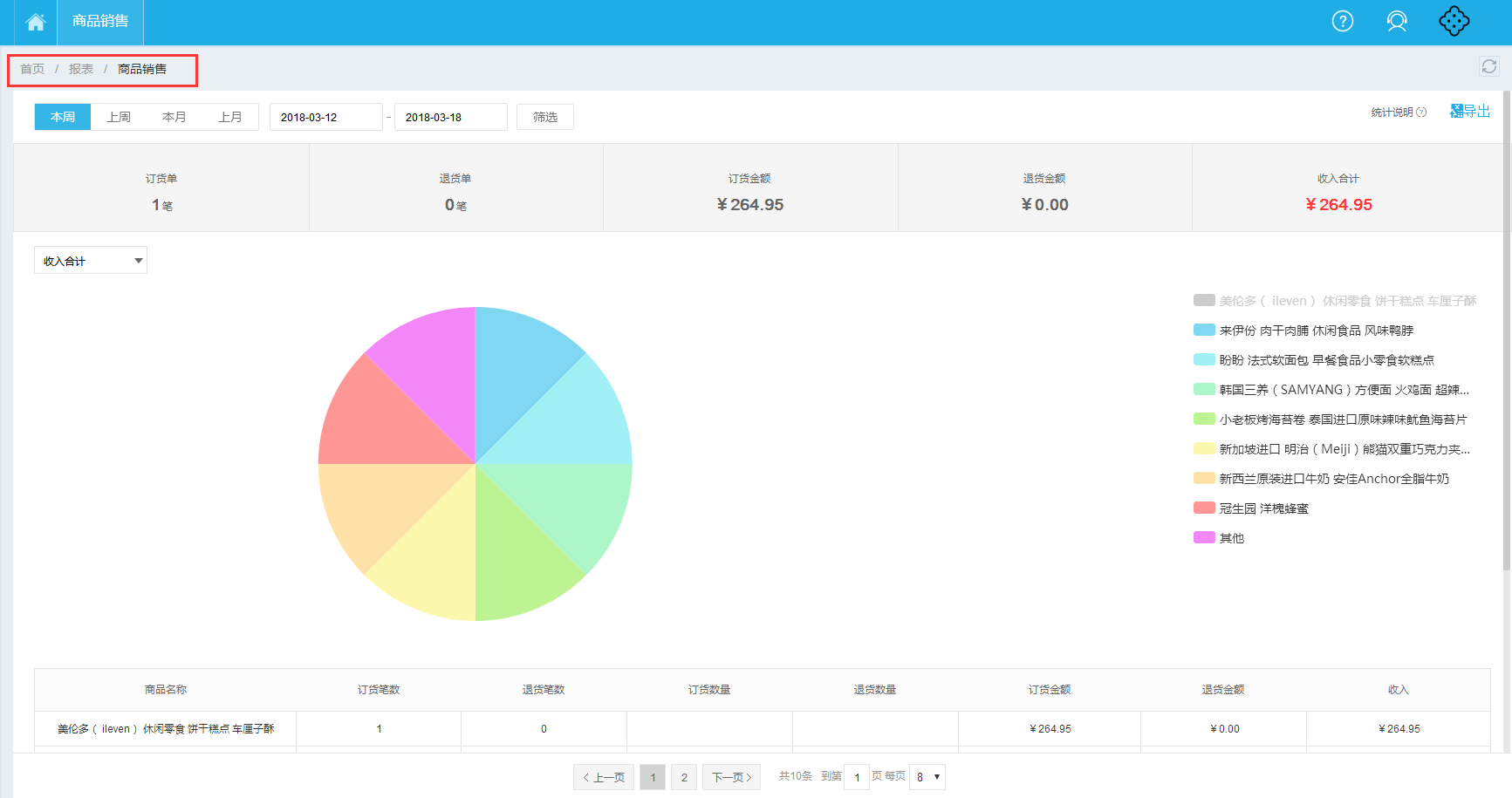The height and width of the screenshot is (798, 1512).
Task: Click the 下一页 next page button
Action: tap(731, 777)
